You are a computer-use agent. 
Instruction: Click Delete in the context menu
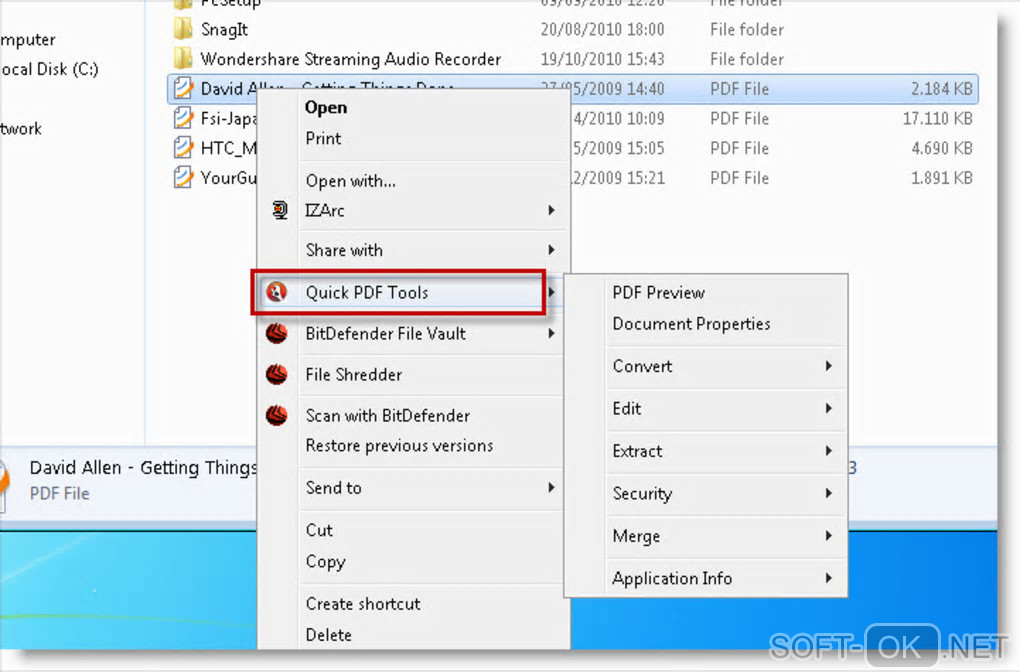click(x=328, y=635)
